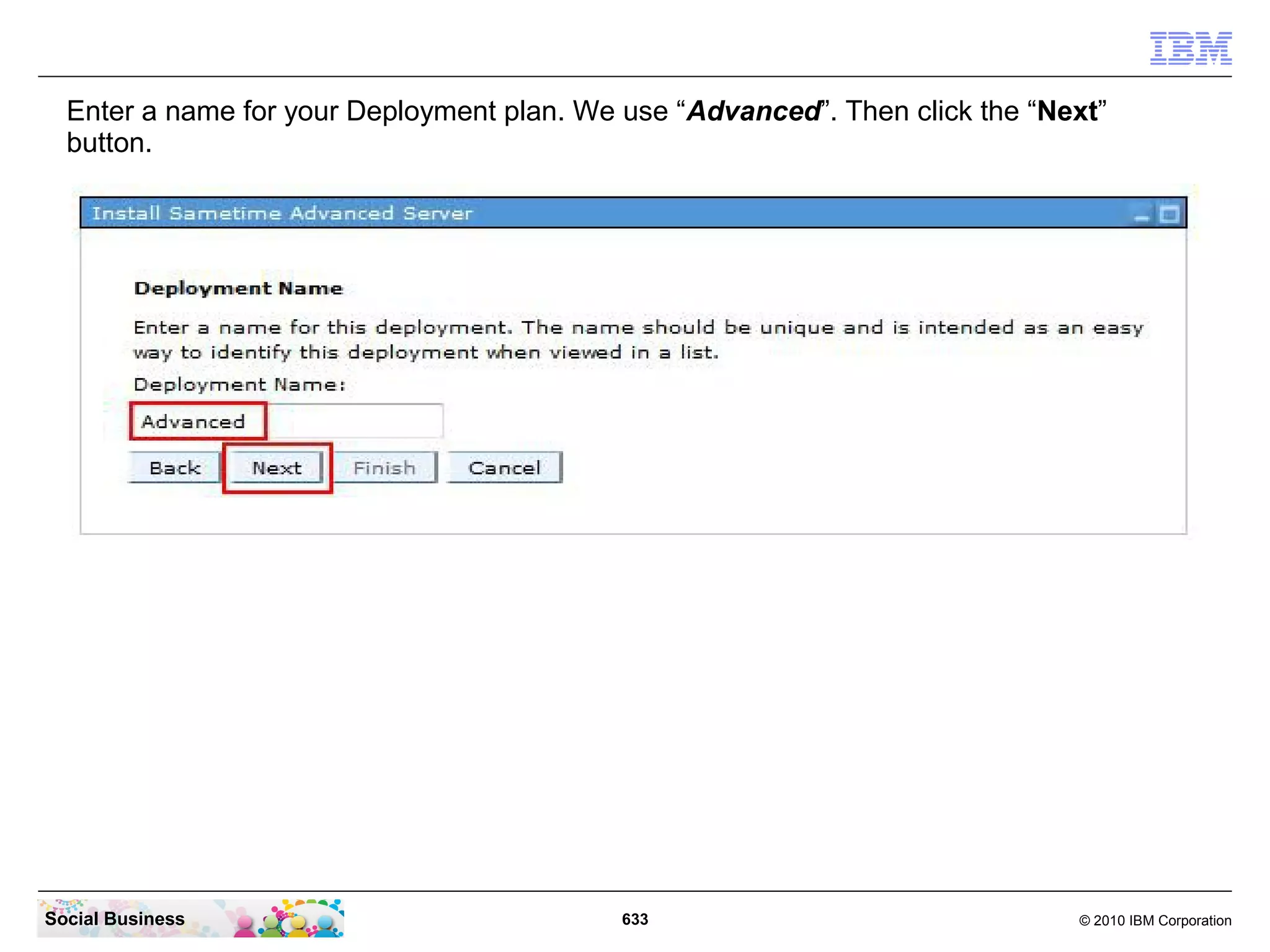
Task: Click the greyed-out Finish button
Action: [384, 467]
